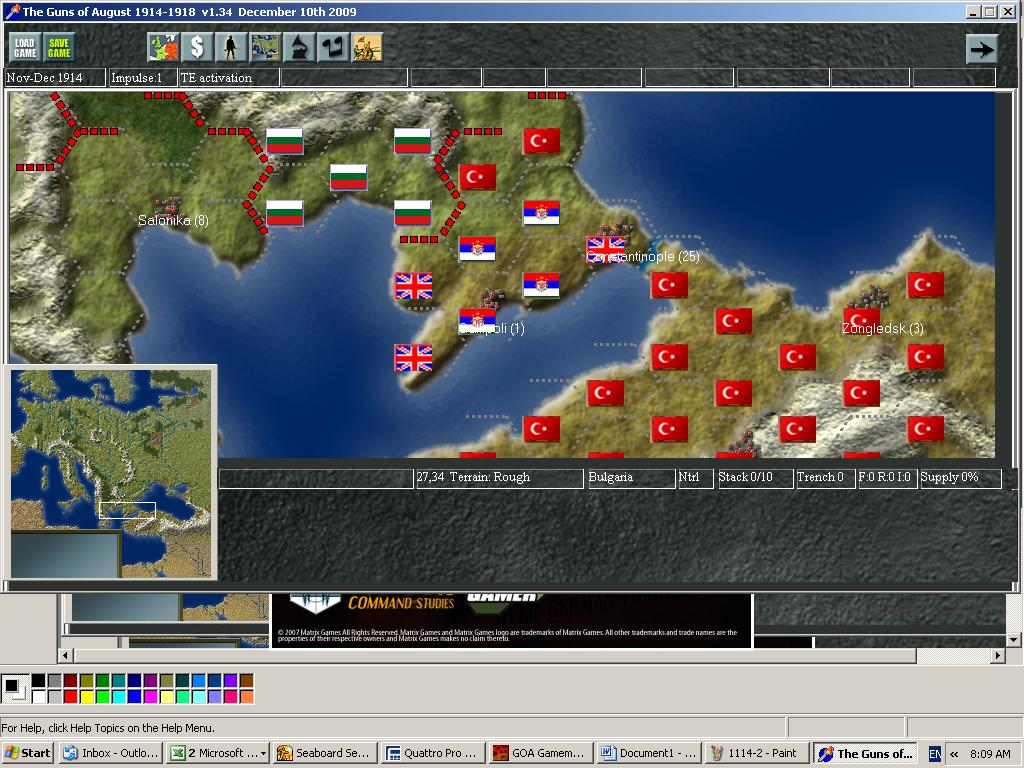Open the strategic map toolbar icon
This screenshot has width=1024, height=768.
point(265,48)
